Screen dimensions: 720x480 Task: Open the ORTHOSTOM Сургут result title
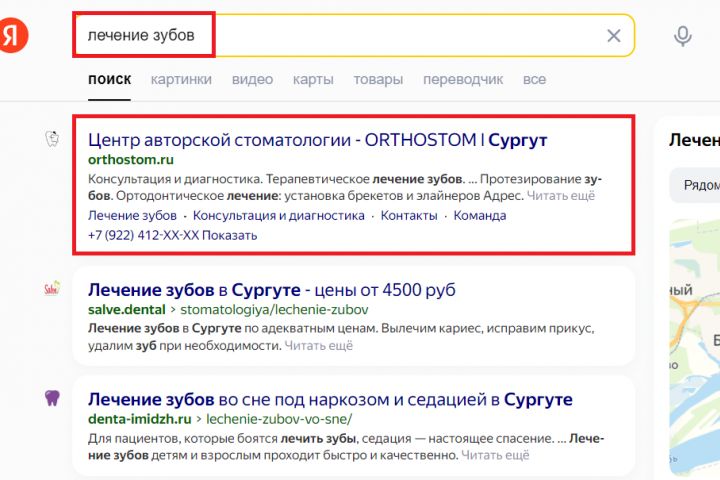(317, 139)
